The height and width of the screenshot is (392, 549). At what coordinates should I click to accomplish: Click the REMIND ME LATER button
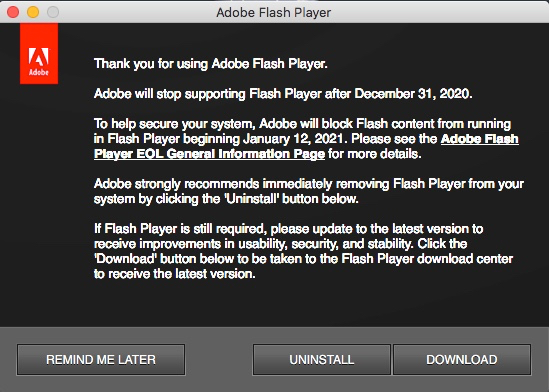pyautogui.click(x=101, y=359)
